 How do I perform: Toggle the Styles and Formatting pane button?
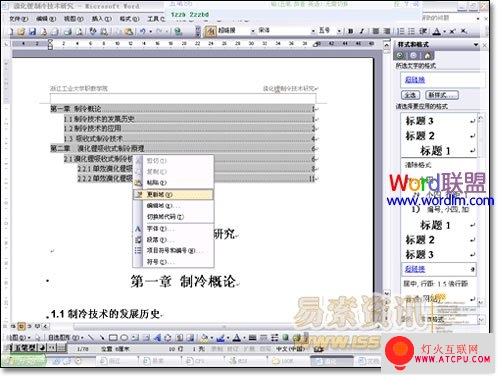[211, 31]
